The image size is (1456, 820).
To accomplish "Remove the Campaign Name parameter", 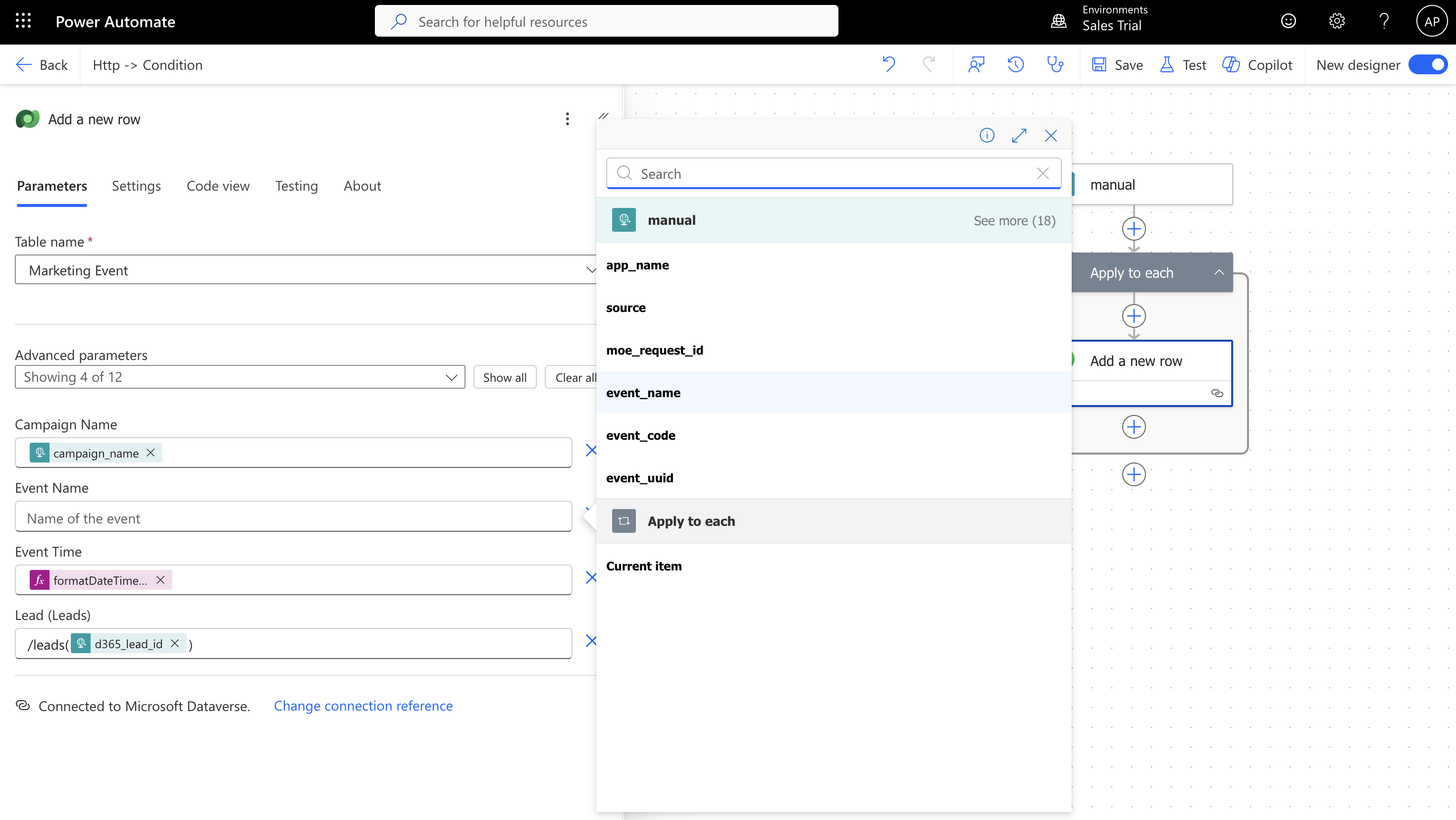I will (x=591, y=451).
